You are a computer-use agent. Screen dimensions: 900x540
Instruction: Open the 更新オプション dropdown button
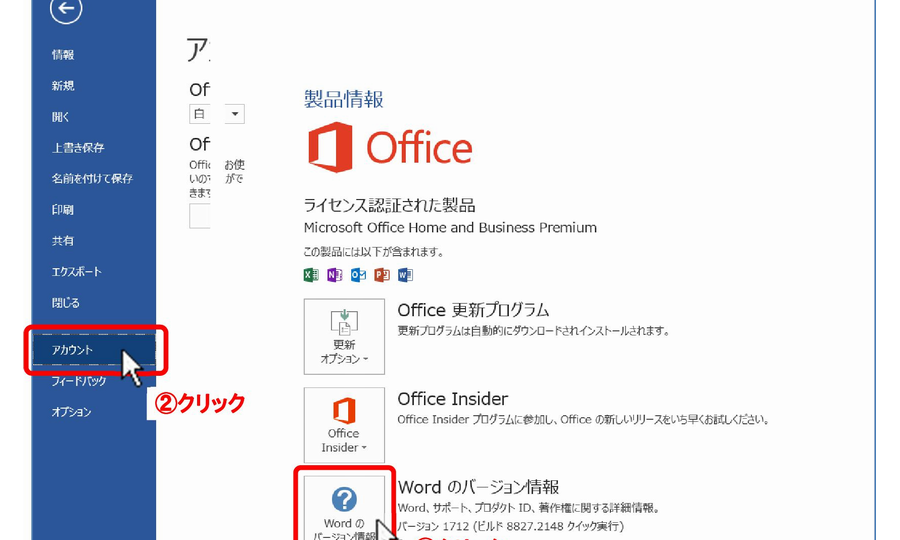(344, 336)
